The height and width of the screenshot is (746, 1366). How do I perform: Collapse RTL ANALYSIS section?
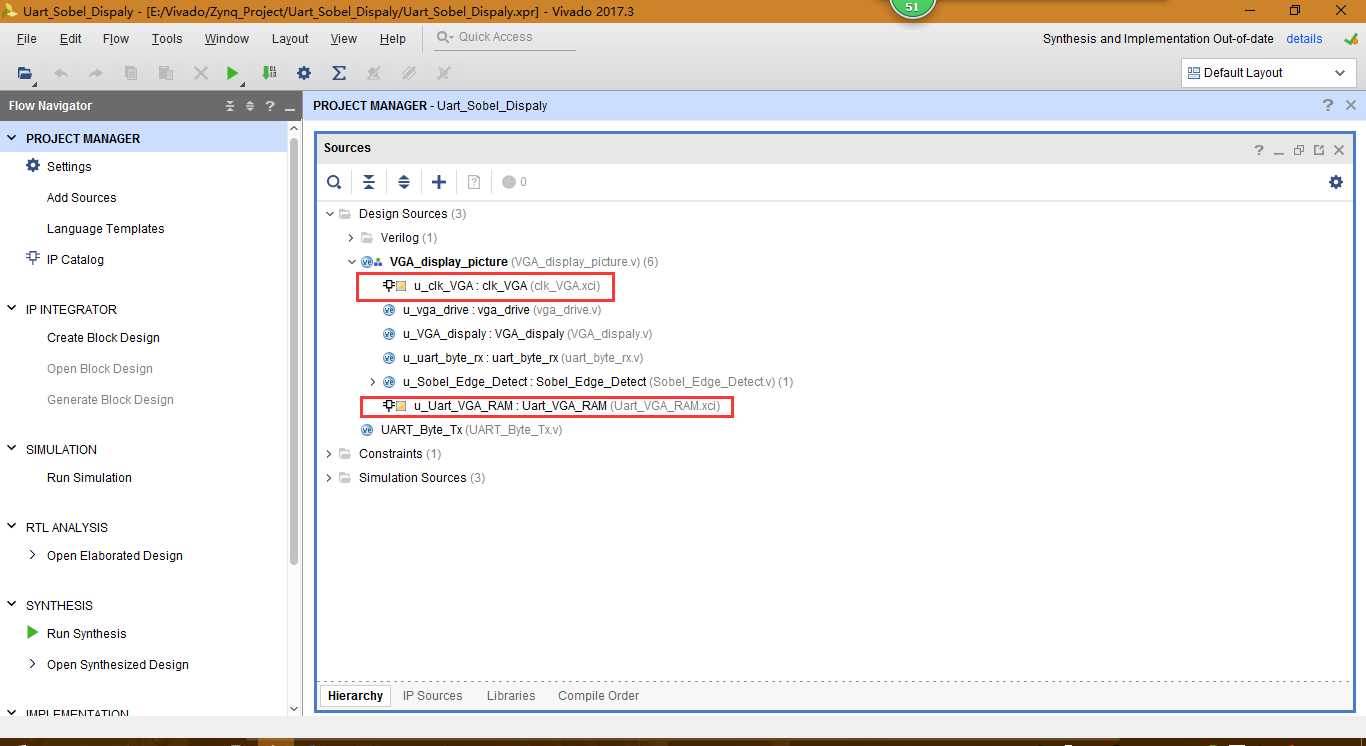[13, 527]
